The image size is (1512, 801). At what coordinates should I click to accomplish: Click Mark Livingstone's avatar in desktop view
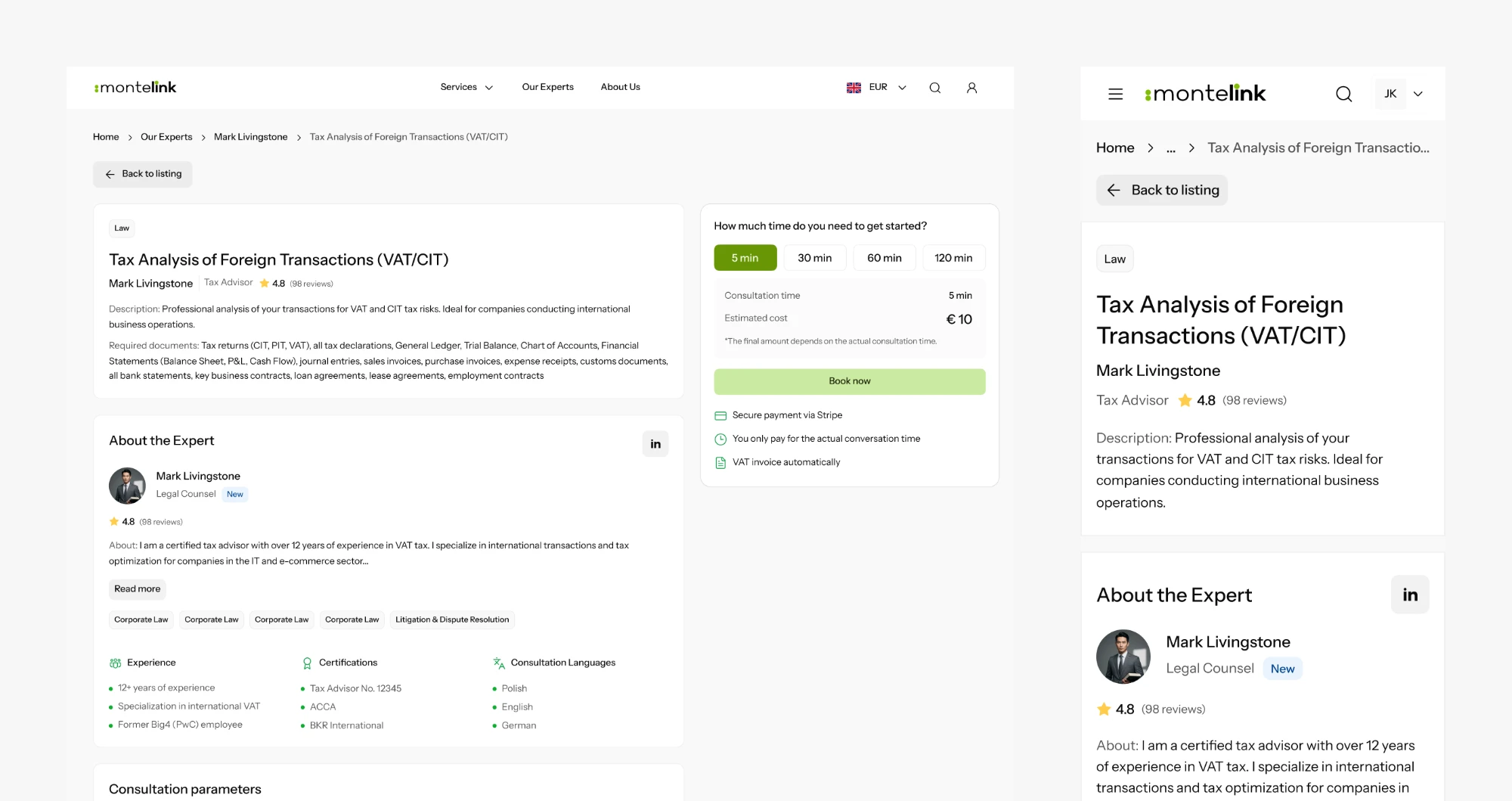(x=127, y=486)
